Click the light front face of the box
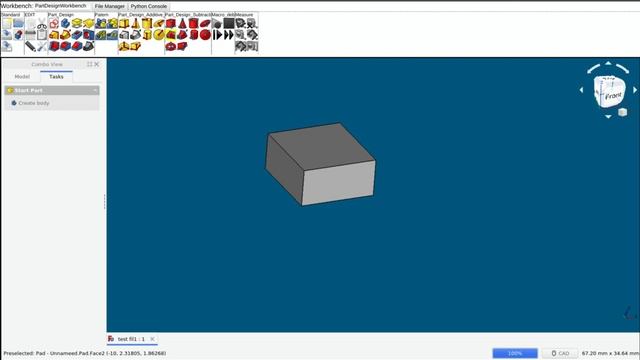 (x=339, y=183)
